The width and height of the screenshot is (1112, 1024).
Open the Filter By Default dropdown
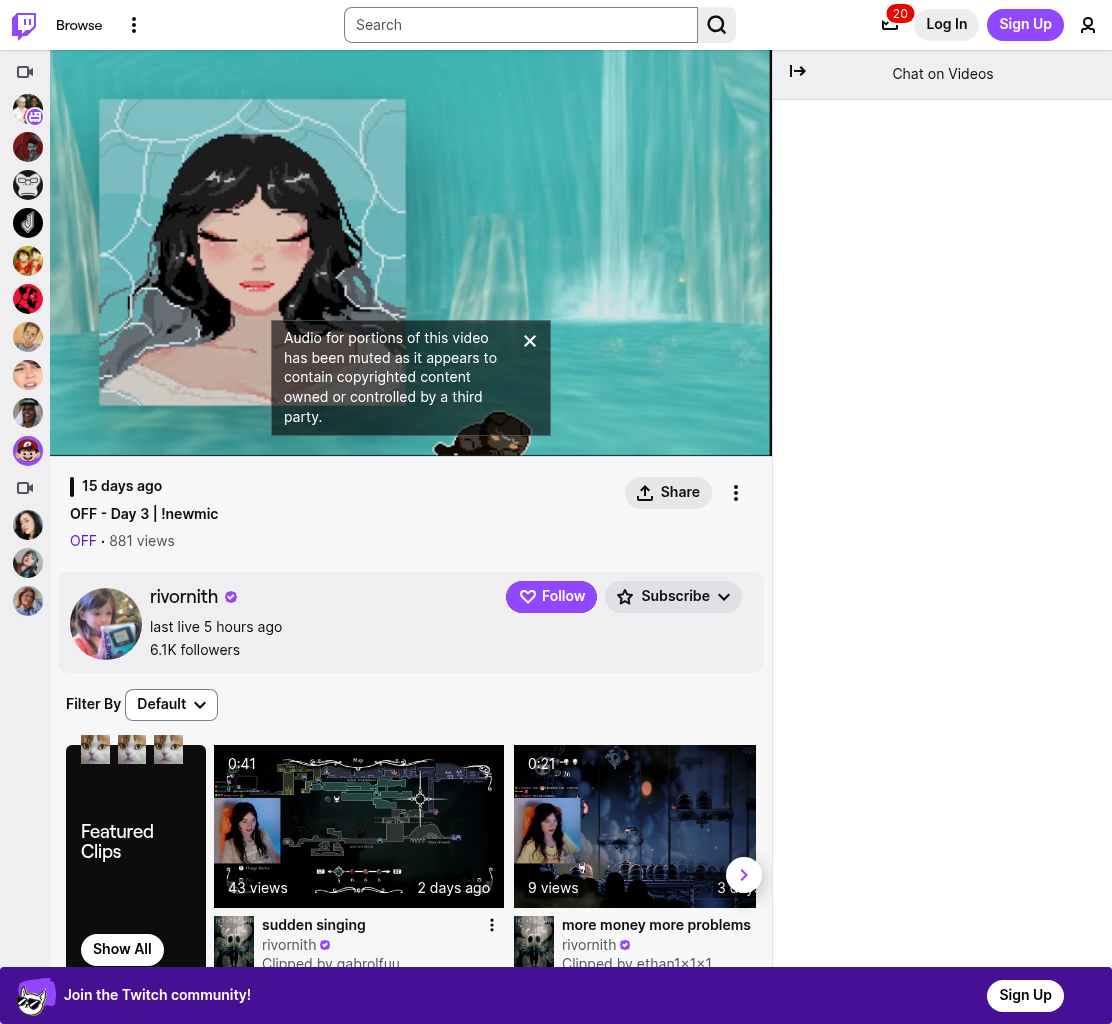coord(171,704)
